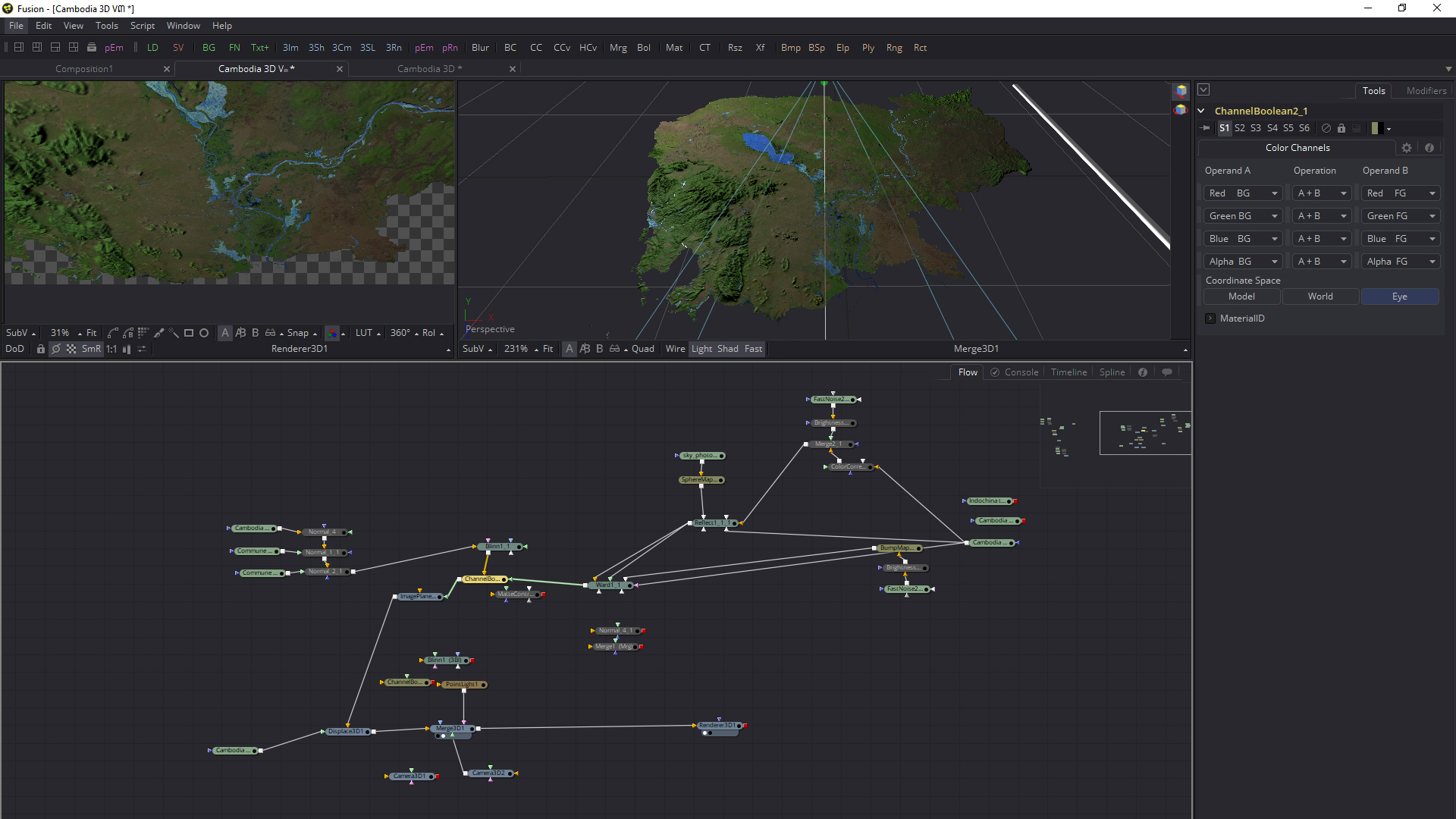Viewport: 1456px width, 819px height.
Task: Toggle Fast mode in the 3D viewer
Action: click(x=753, y=349)
